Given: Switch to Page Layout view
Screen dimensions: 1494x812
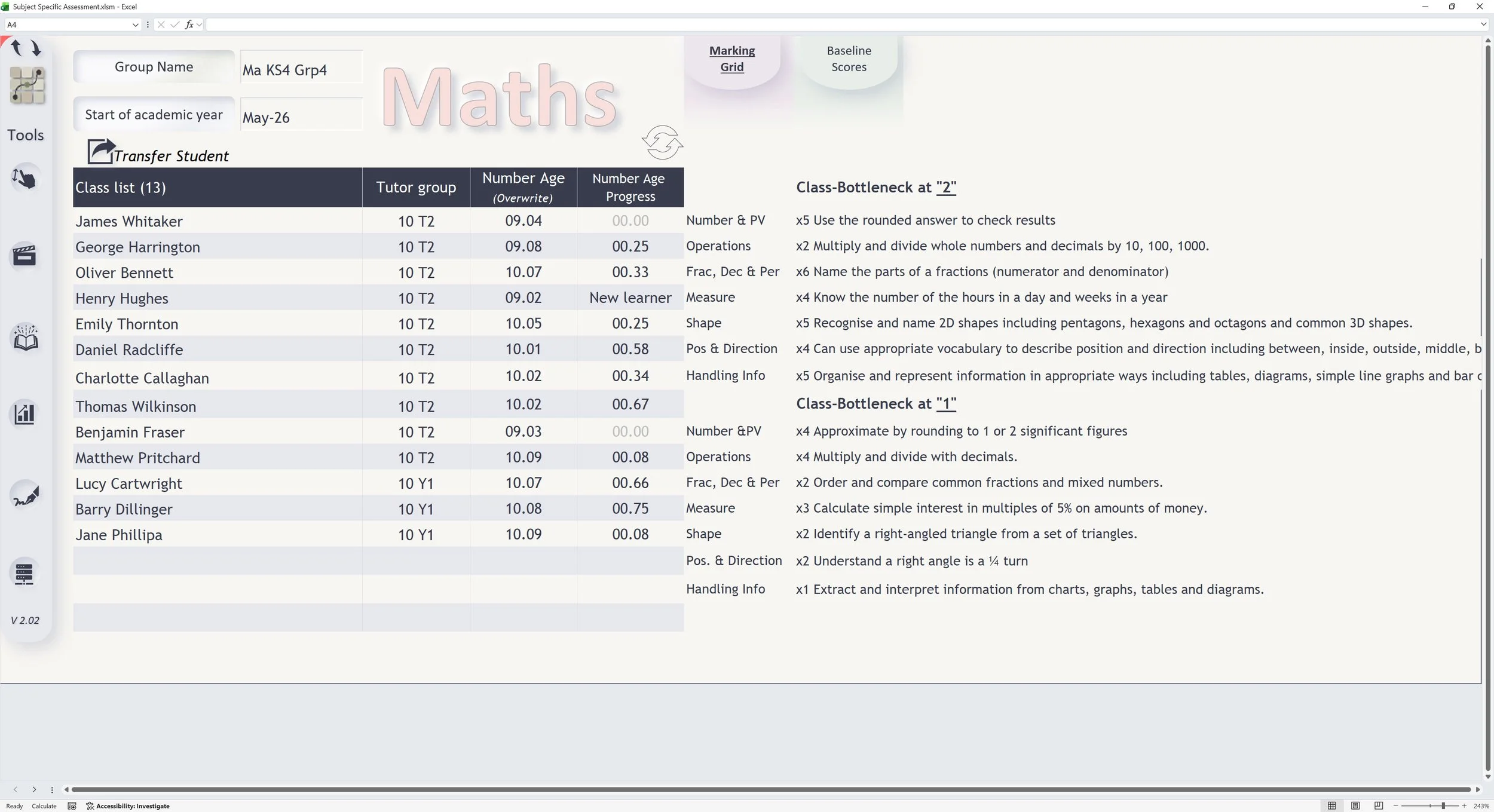Looking at the screenshot, I should (1355, 806).
